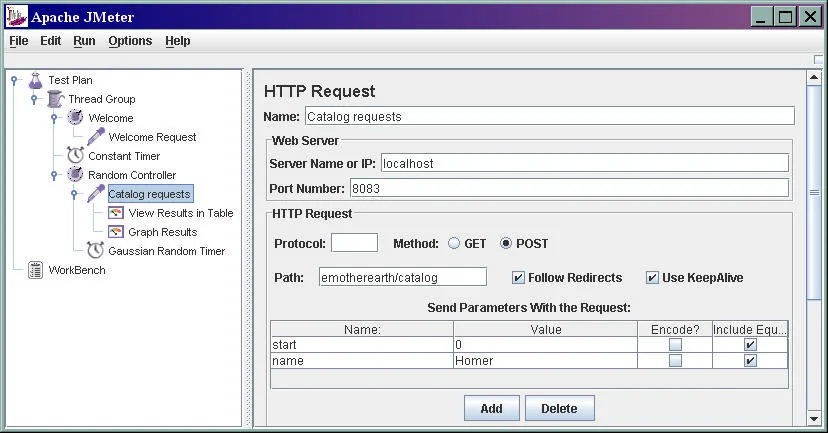The width and height of the screenshot is (828, 433).
Task: Click the vertical scrollbar thumb
Action: pos(814,193)
